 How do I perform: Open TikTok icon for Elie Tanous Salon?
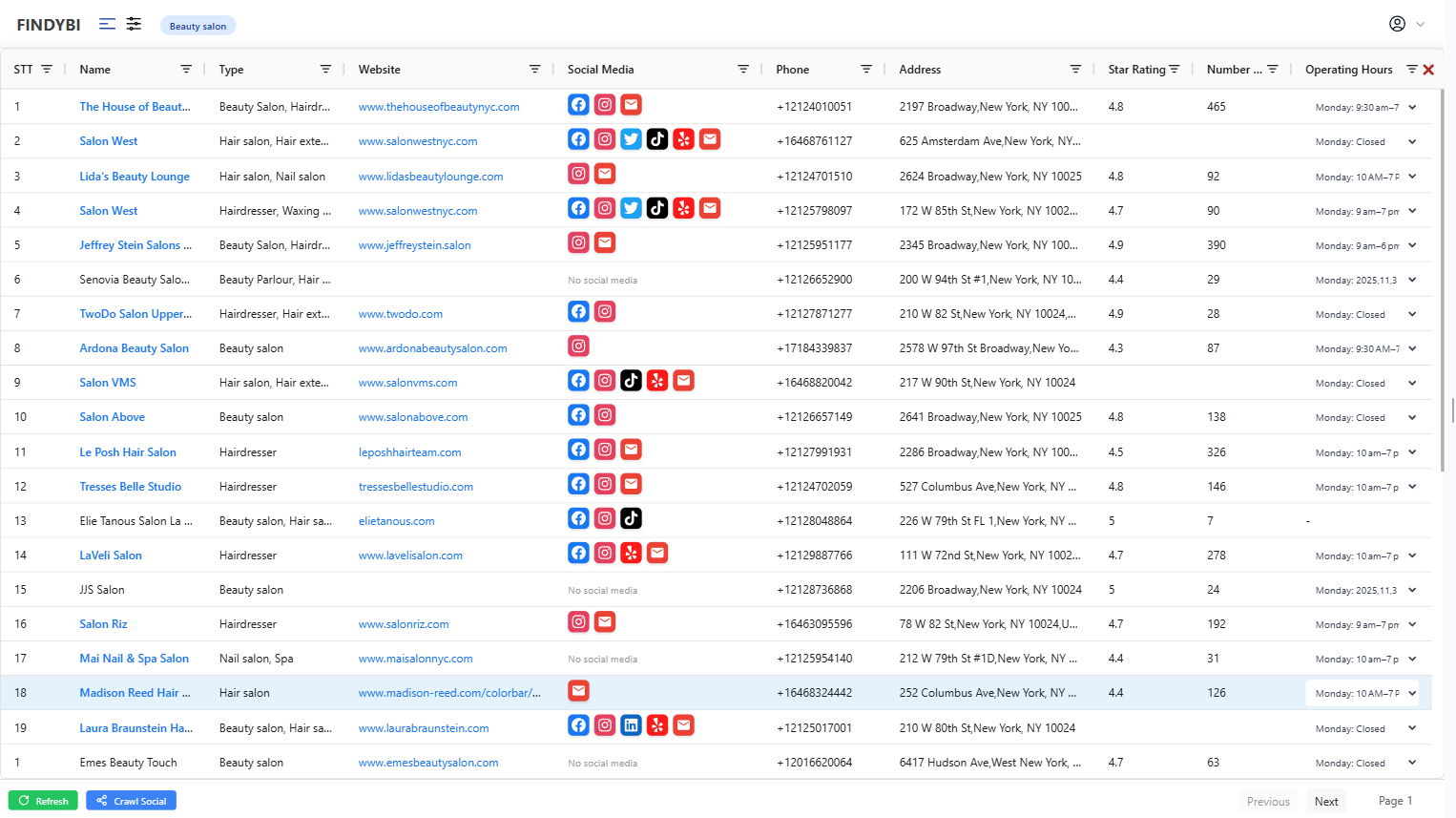pos(631,518)
